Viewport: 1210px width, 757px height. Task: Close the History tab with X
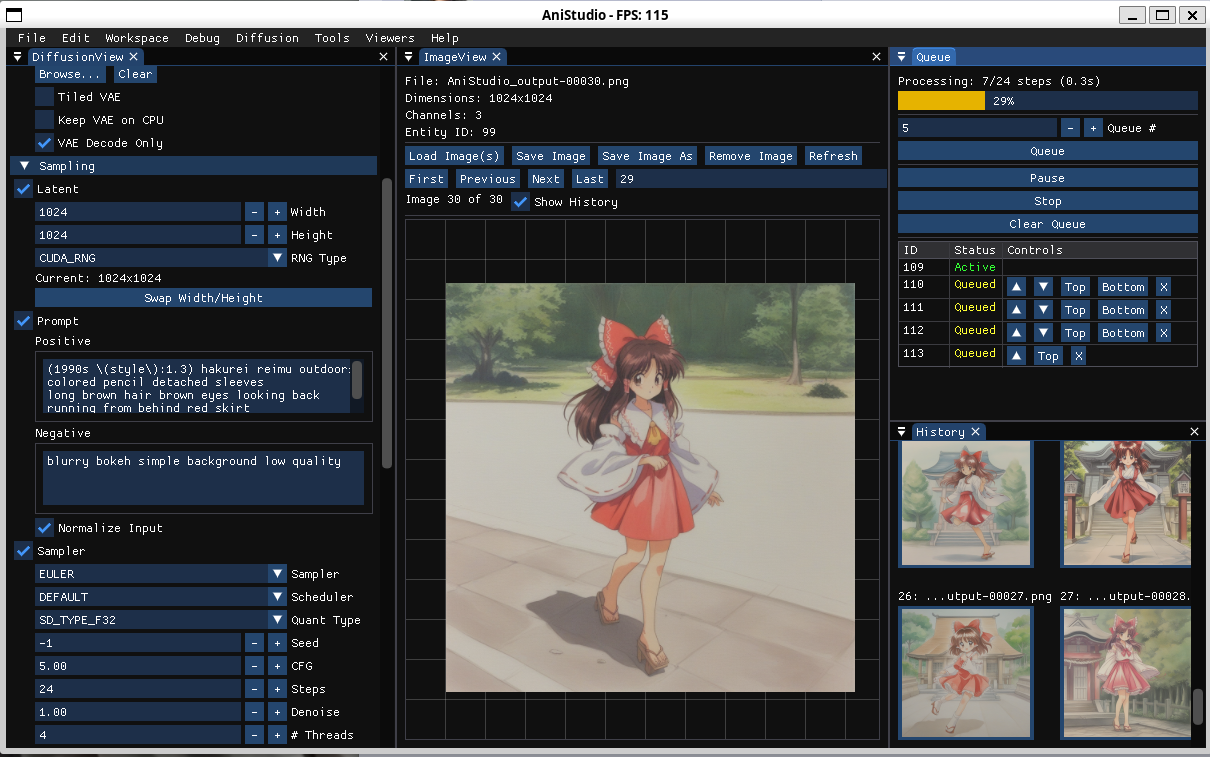coord(975,432)
